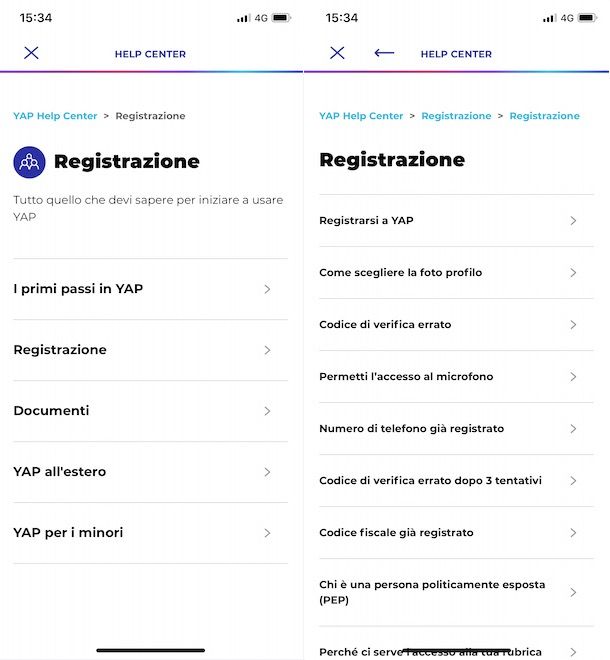Tap the battery icon in left status bar

click(x=281, y=18)
